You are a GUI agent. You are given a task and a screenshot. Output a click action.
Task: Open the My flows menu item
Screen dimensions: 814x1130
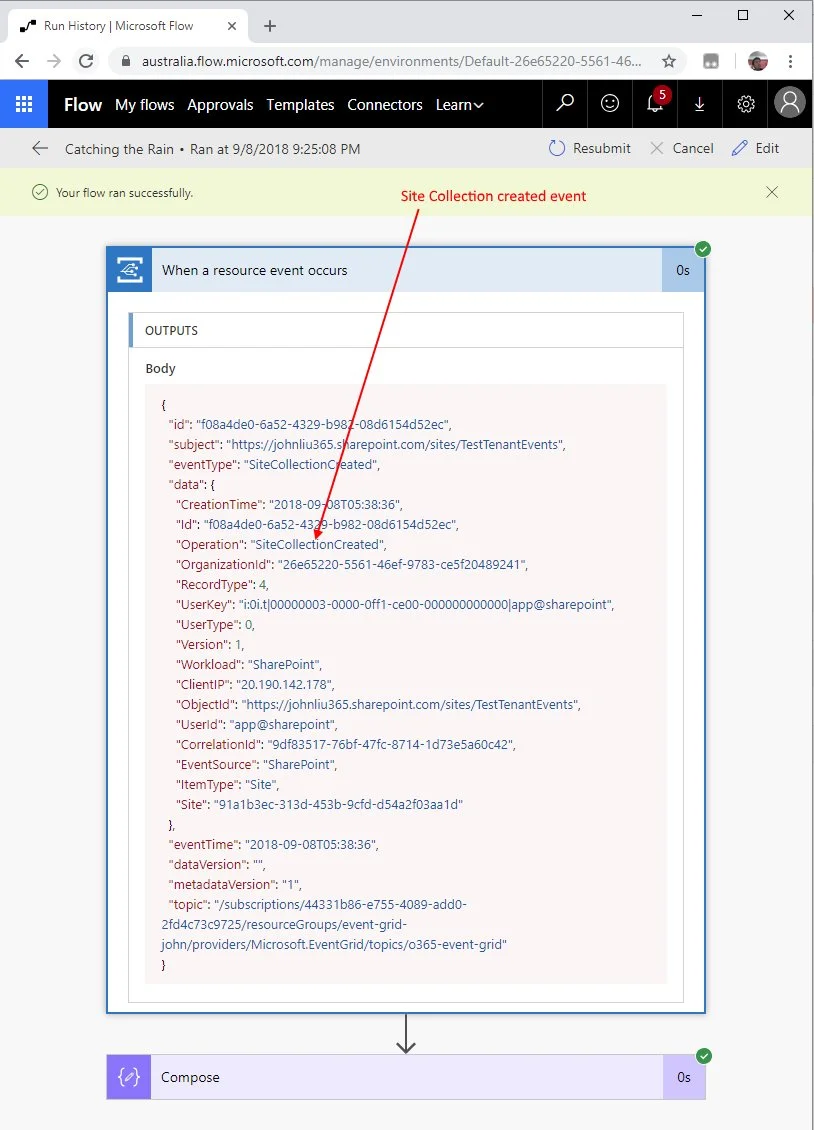pos(144,105)
